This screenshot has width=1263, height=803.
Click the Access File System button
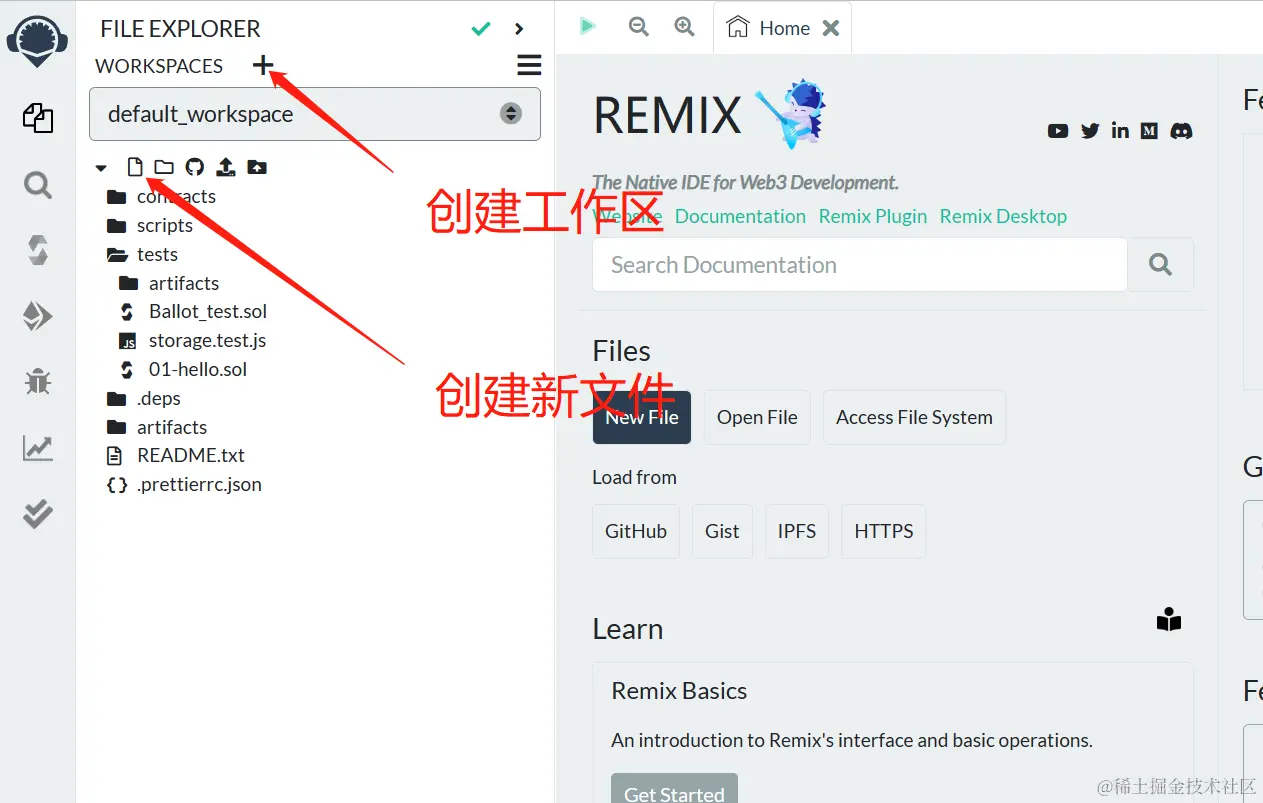pyautogui.click(x=913, y=417)
